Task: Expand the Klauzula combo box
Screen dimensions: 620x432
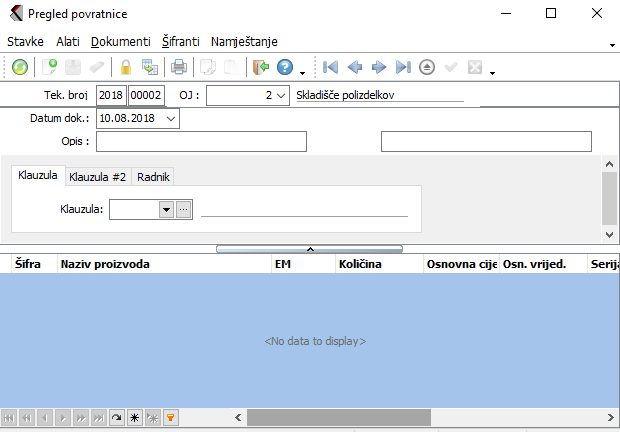Action: point(166,210)
